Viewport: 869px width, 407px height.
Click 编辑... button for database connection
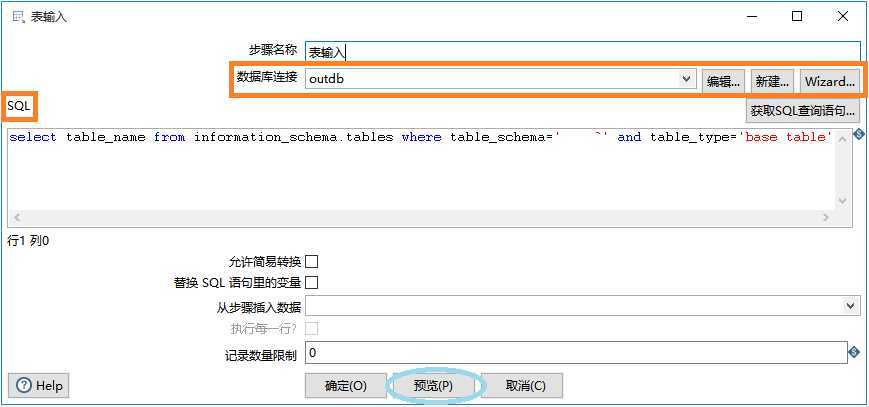[x=724, y=82]
